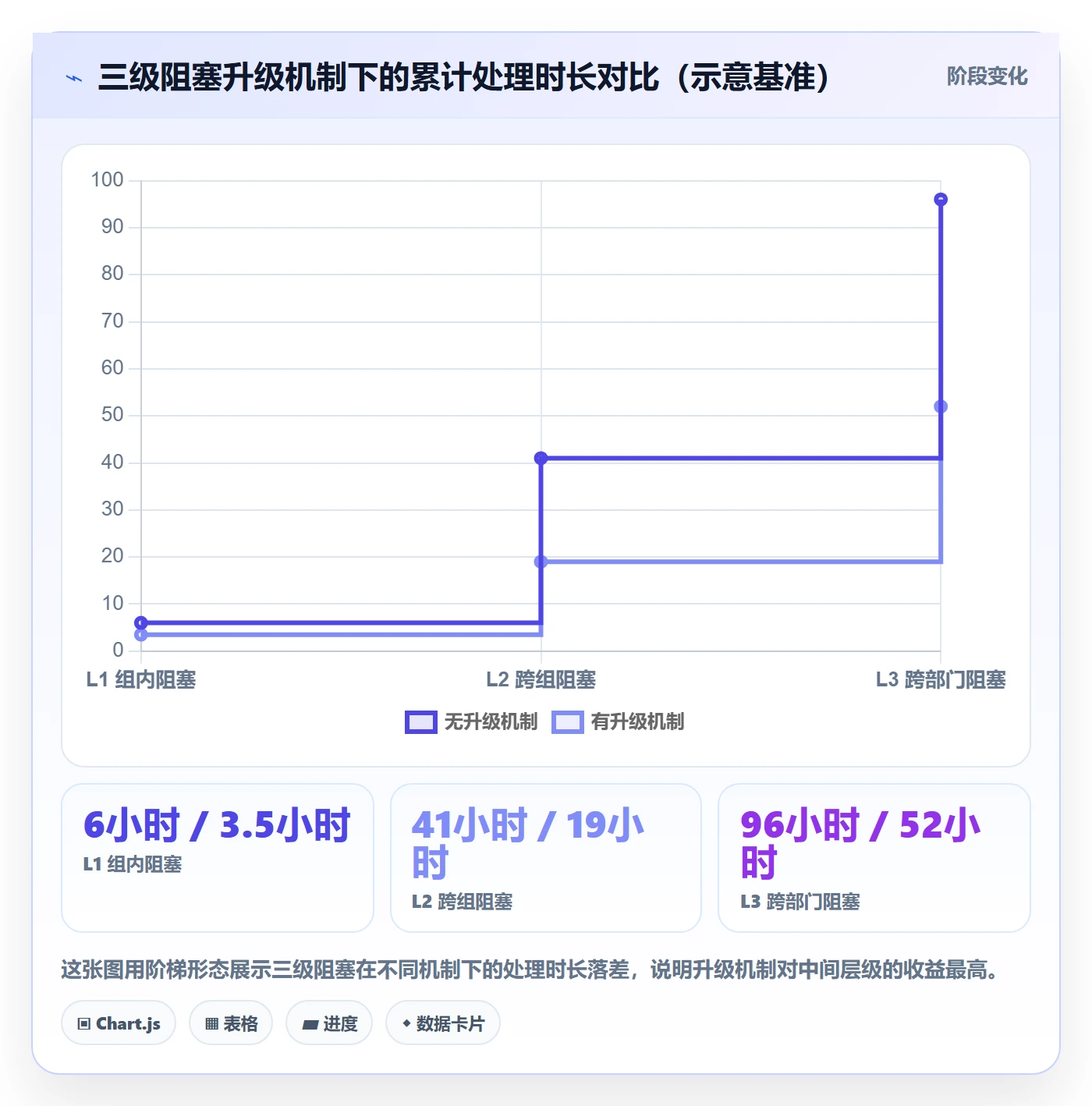Click the lightning bolt icon beside the title
Screen dimensions: 1092x1106
74,78
